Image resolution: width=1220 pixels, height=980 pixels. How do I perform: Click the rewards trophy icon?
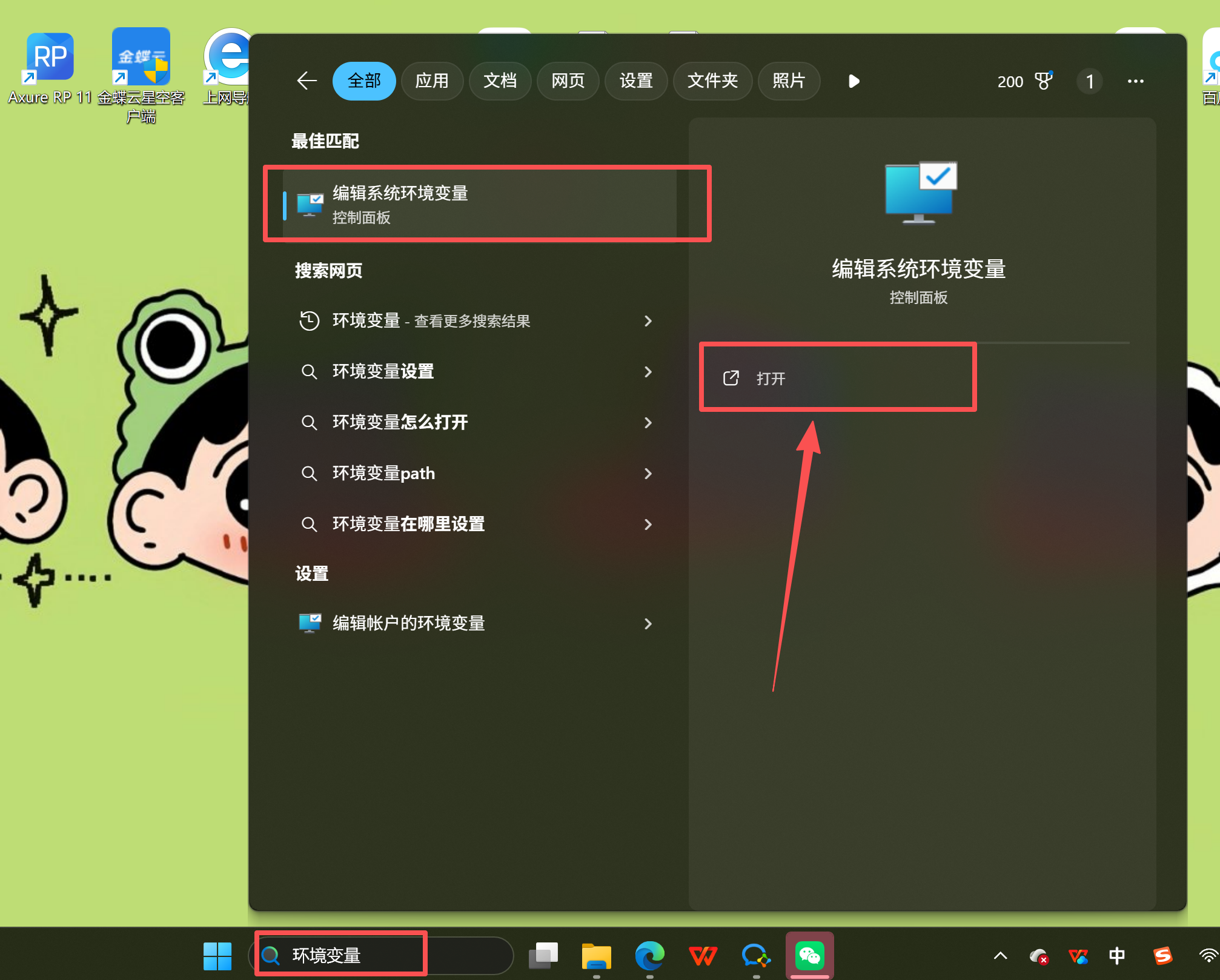[1043, 81]
